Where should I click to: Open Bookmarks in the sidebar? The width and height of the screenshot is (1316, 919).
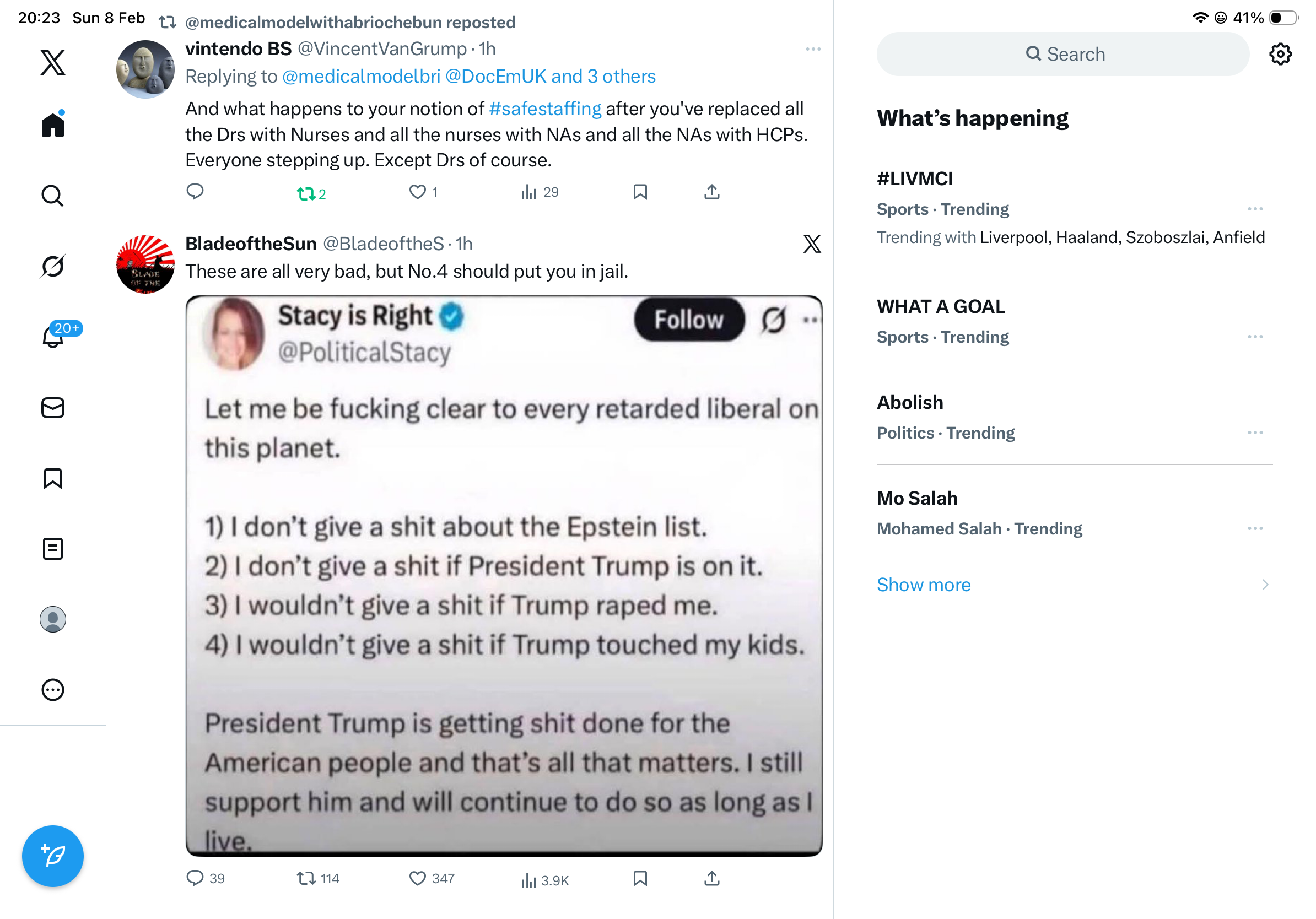pyautogui.click(x=53, y=478)
